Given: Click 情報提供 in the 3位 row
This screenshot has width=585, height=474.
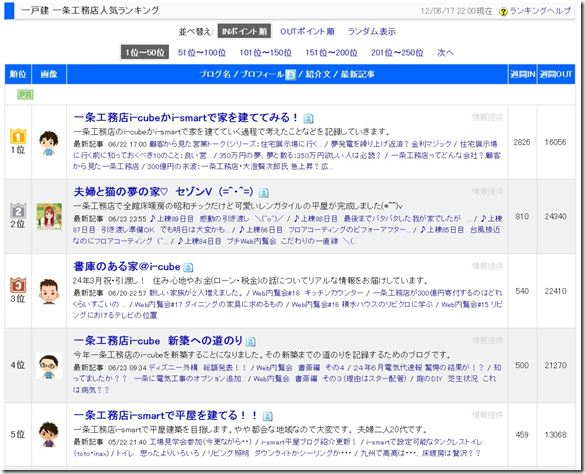Looking at the screenshot, I should click(x=487, y=266).
